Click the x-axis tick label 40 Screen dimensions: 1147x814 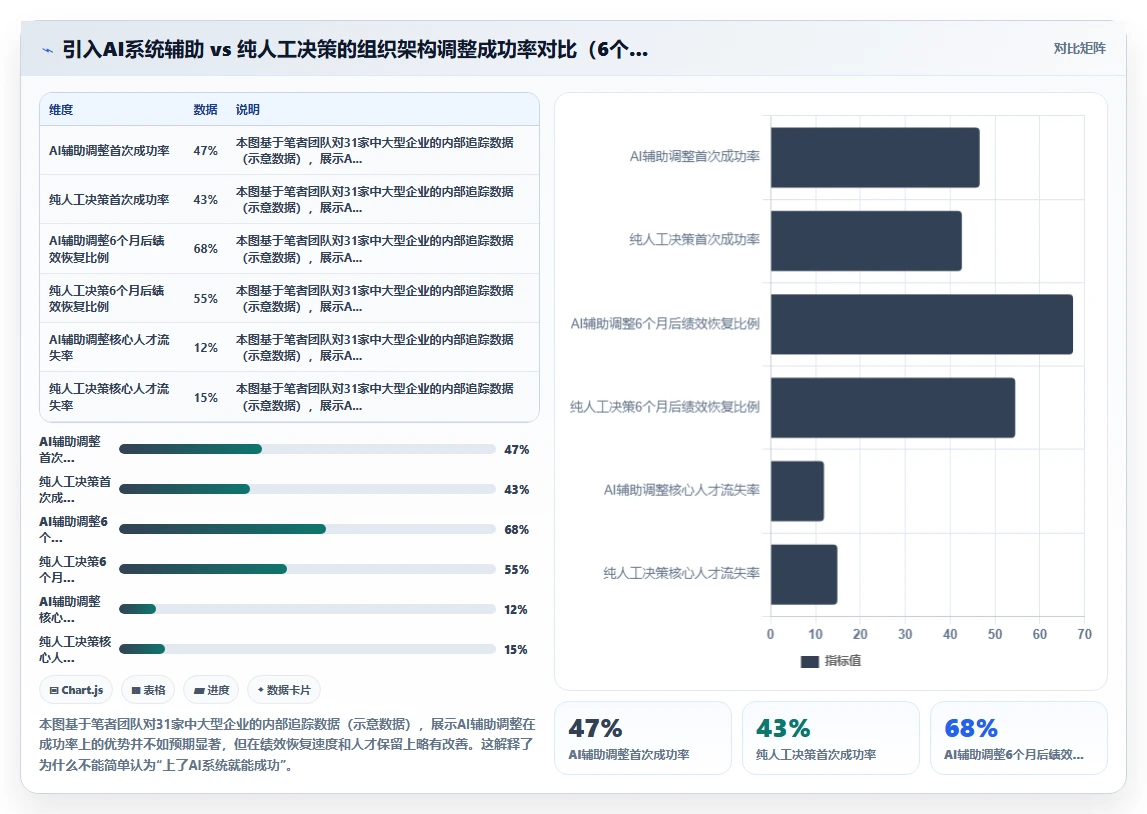tap(949, 634)
